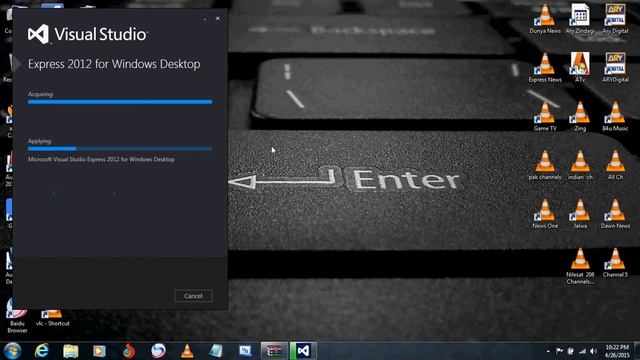Open the WinRAR taskbar button
The height and width of the screenshot is (360, 640).
point(274,351)
